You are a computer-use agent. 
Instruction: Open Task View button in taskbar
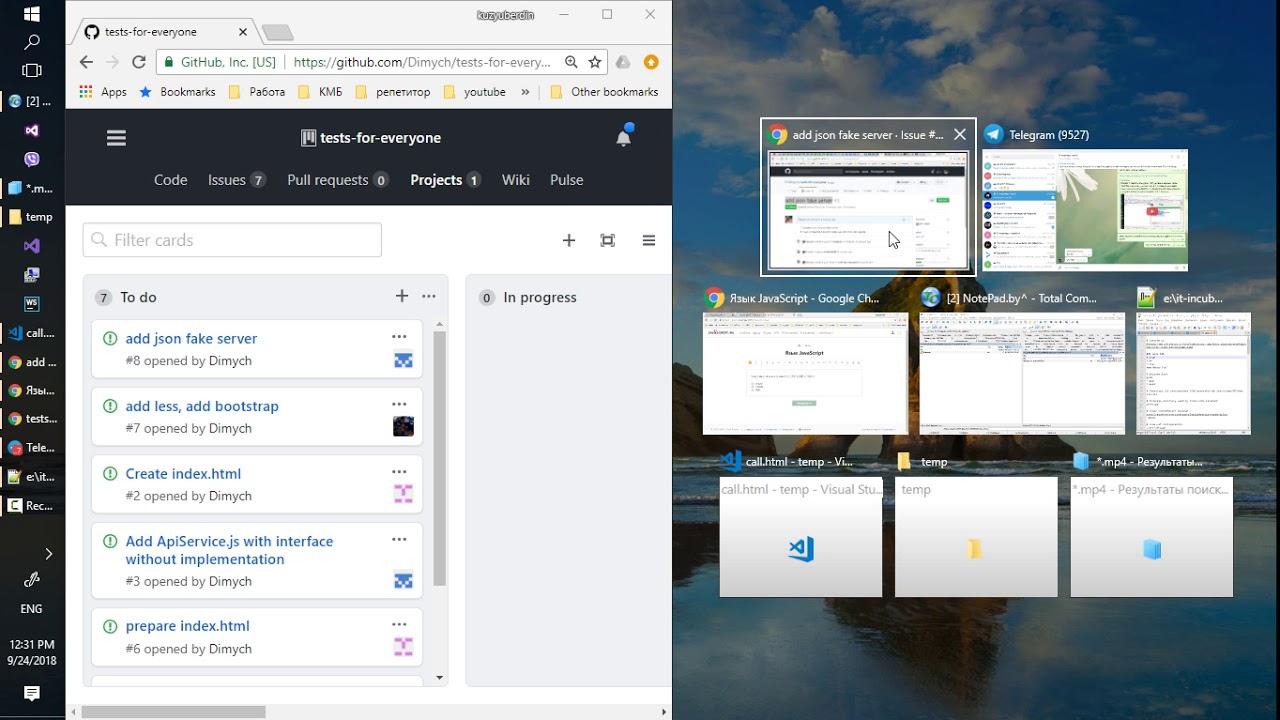tap(32, 71)
